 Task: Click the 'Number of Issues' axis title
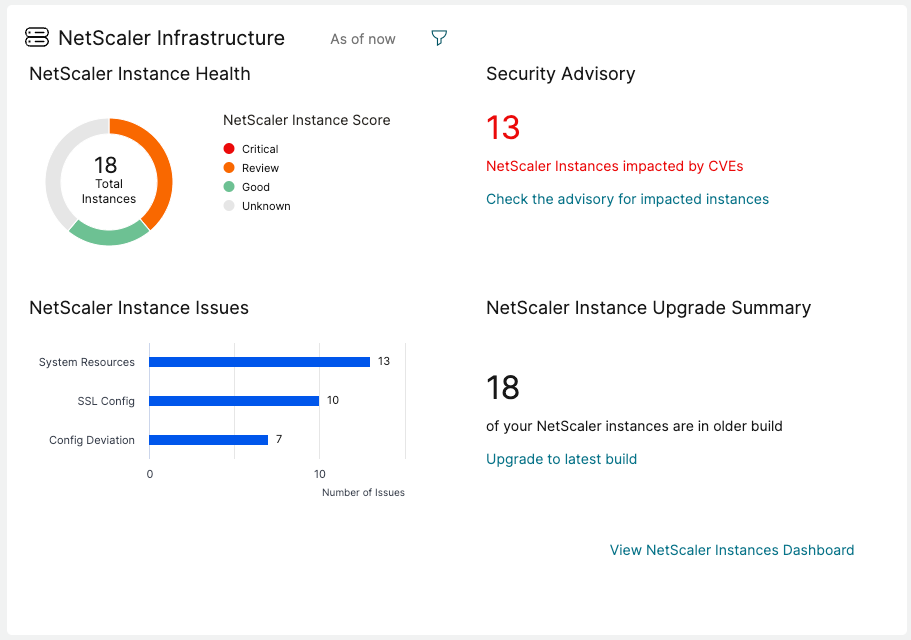pyautogui.click(x=363, y=492)
